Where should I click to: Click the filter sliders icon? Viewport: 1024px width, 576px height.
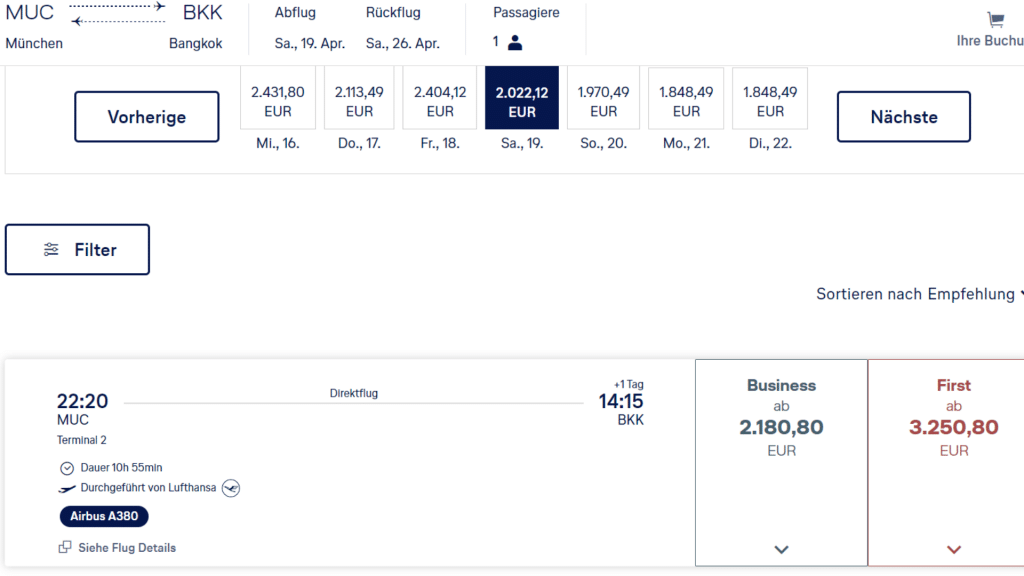(x=52, y=250)
